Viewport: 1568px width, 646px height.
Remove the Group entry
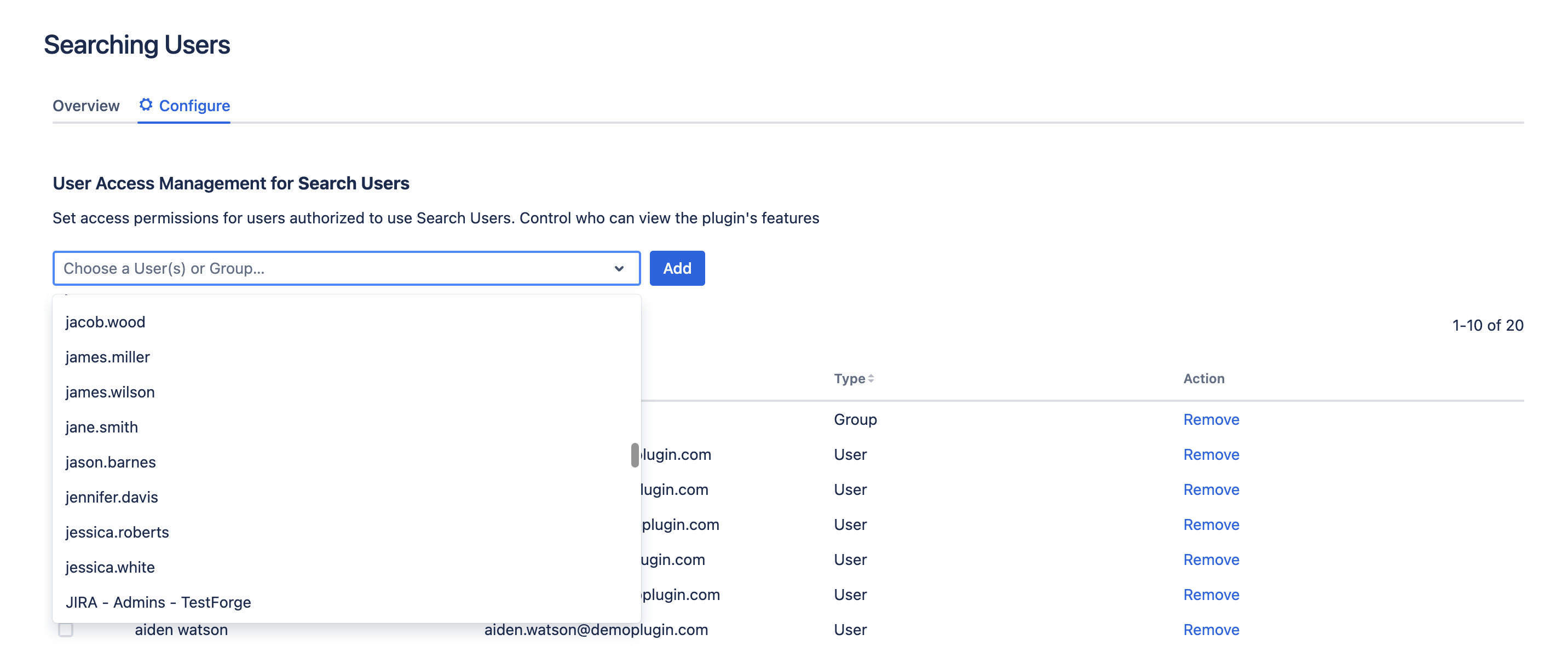[1210, 419]
